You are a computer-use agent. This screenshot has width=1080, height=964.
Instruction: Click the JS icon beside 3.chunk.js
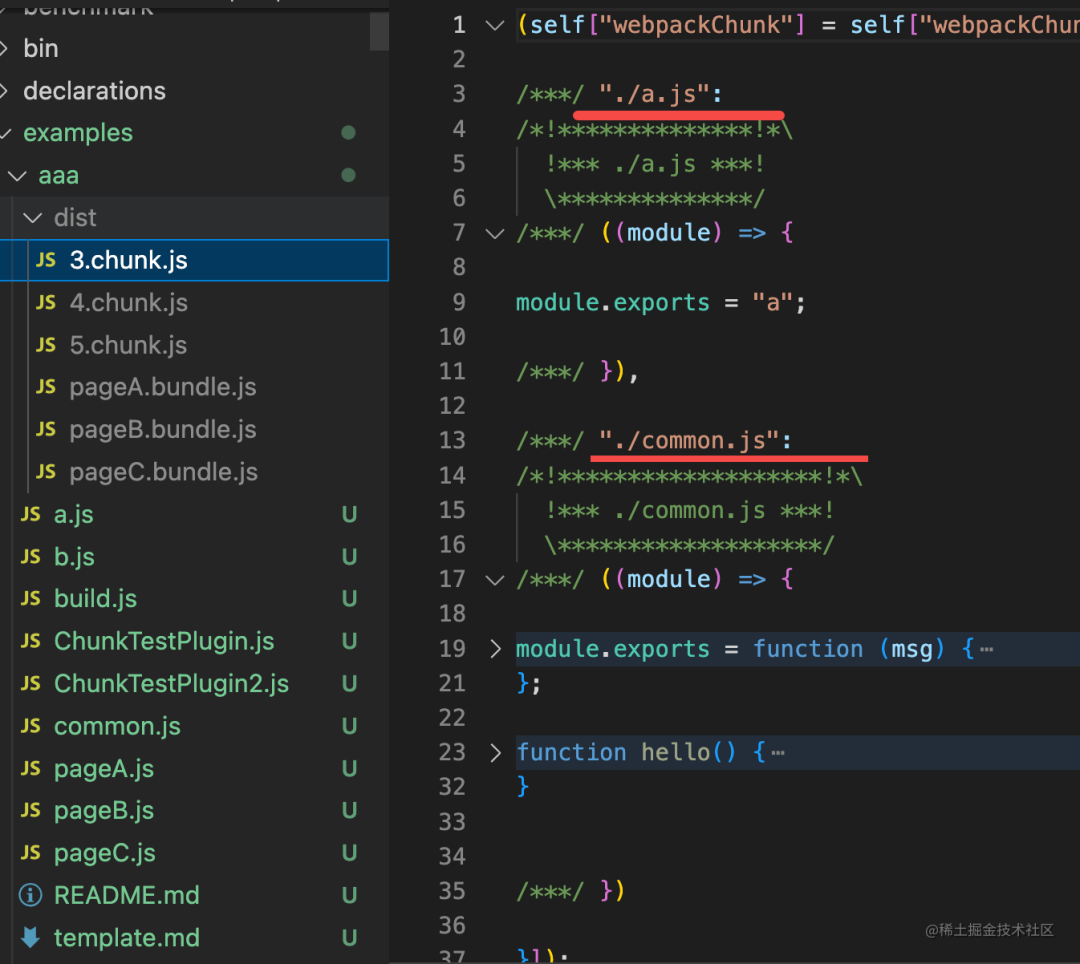coord(46,261)
